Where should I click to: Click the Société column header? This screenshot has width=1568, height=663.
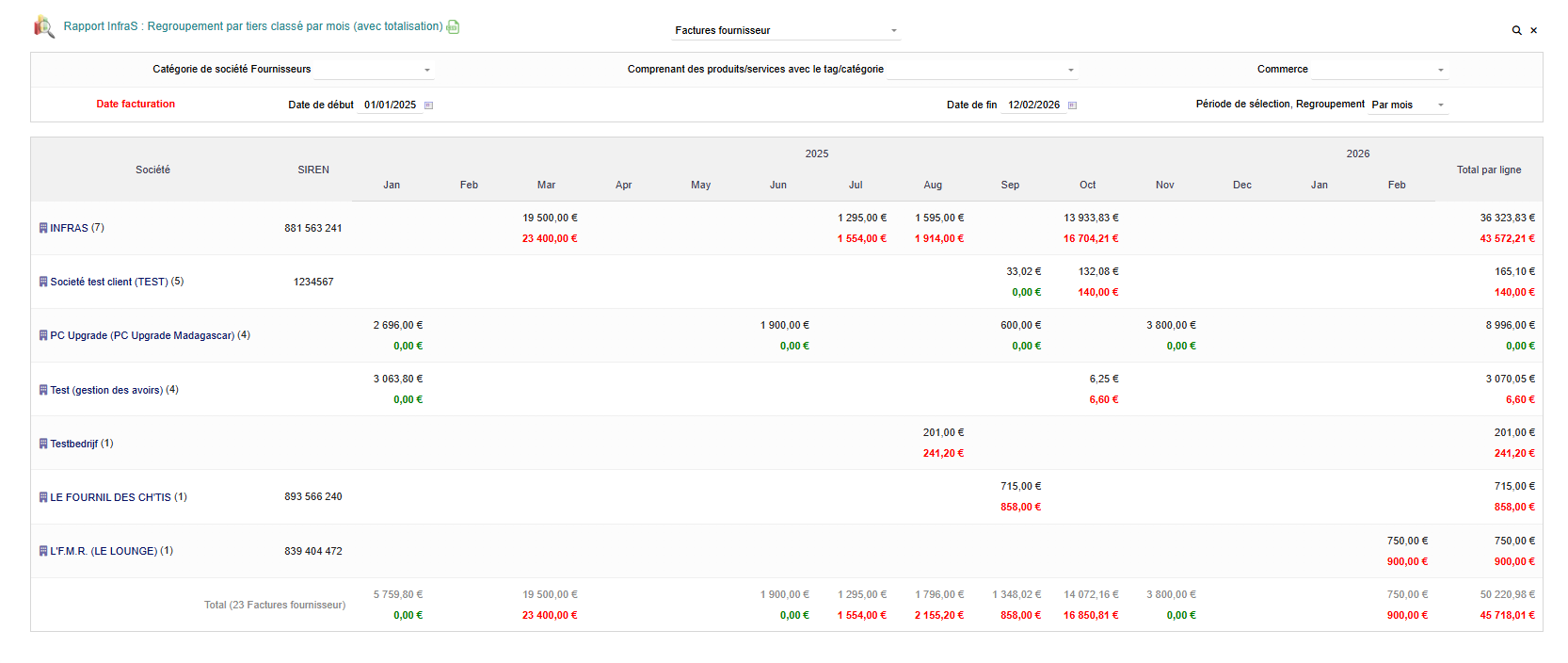click(x=152, y=170)
